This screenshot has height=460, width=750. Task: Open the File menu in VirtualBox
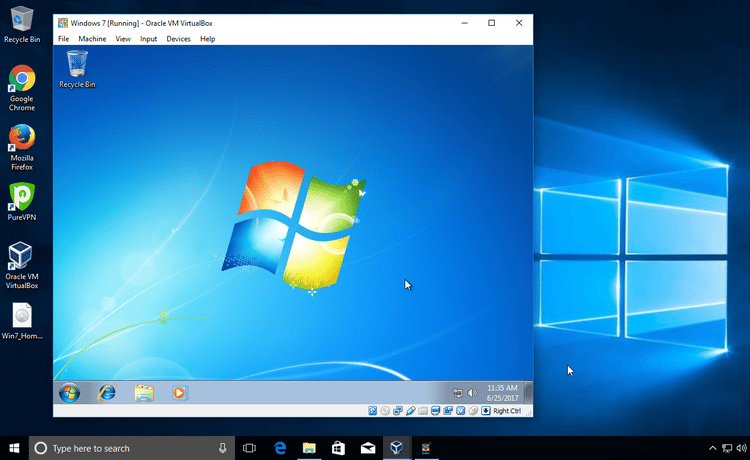[64, 39]
